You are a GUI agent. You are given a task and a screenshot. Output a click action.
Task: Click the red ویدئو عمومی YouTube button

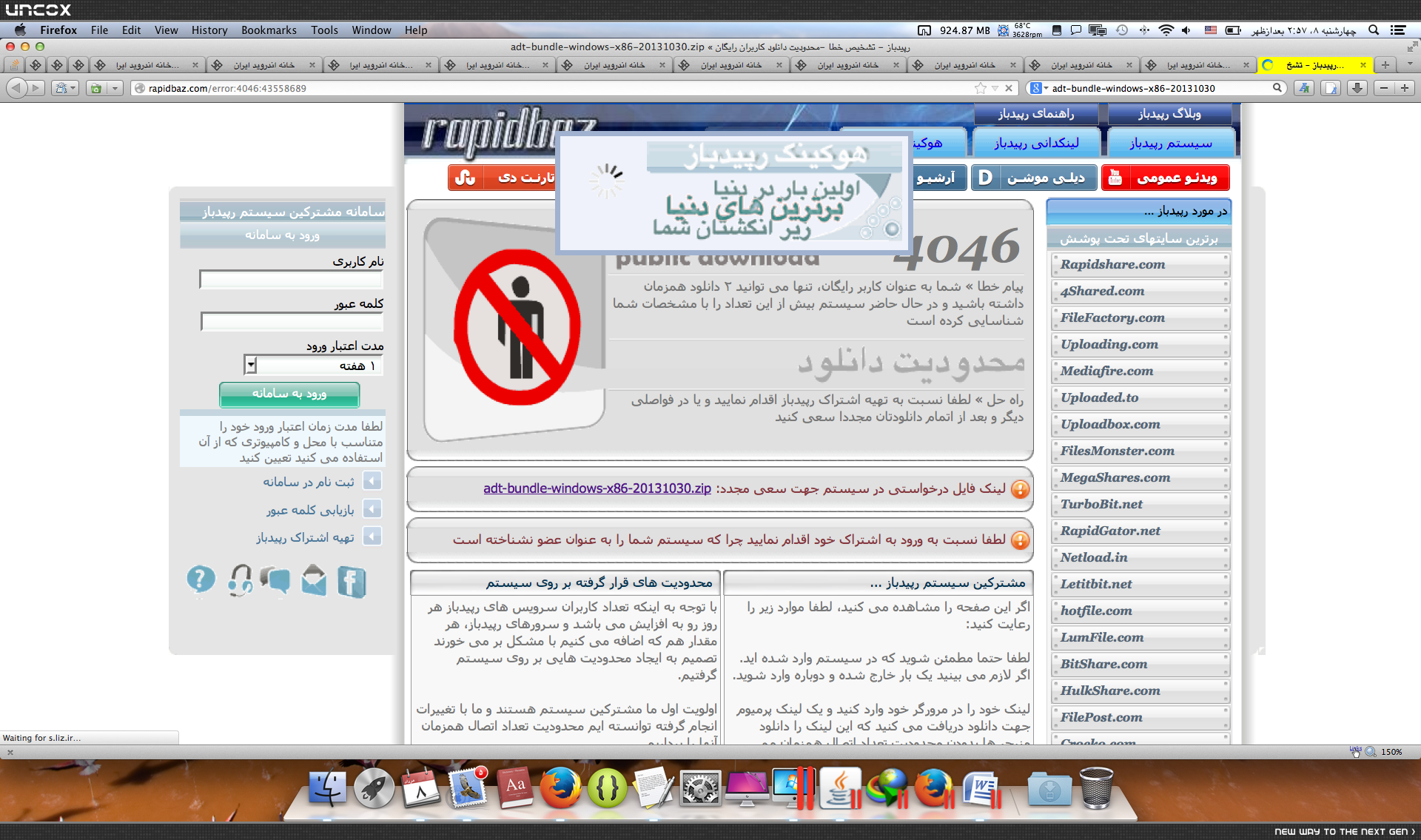[1165, 178]
